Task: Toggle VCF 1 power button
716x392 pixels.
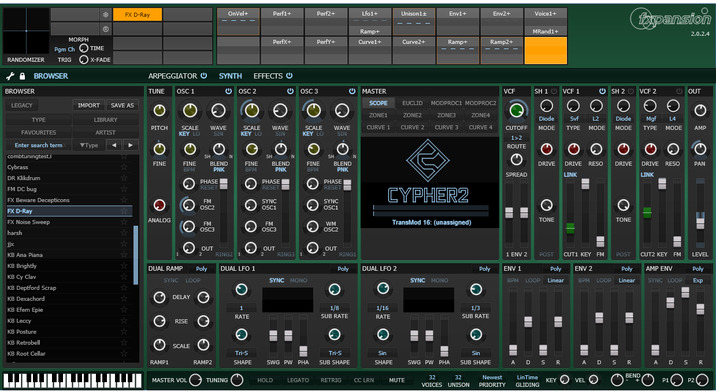Action: click(602, 91)
